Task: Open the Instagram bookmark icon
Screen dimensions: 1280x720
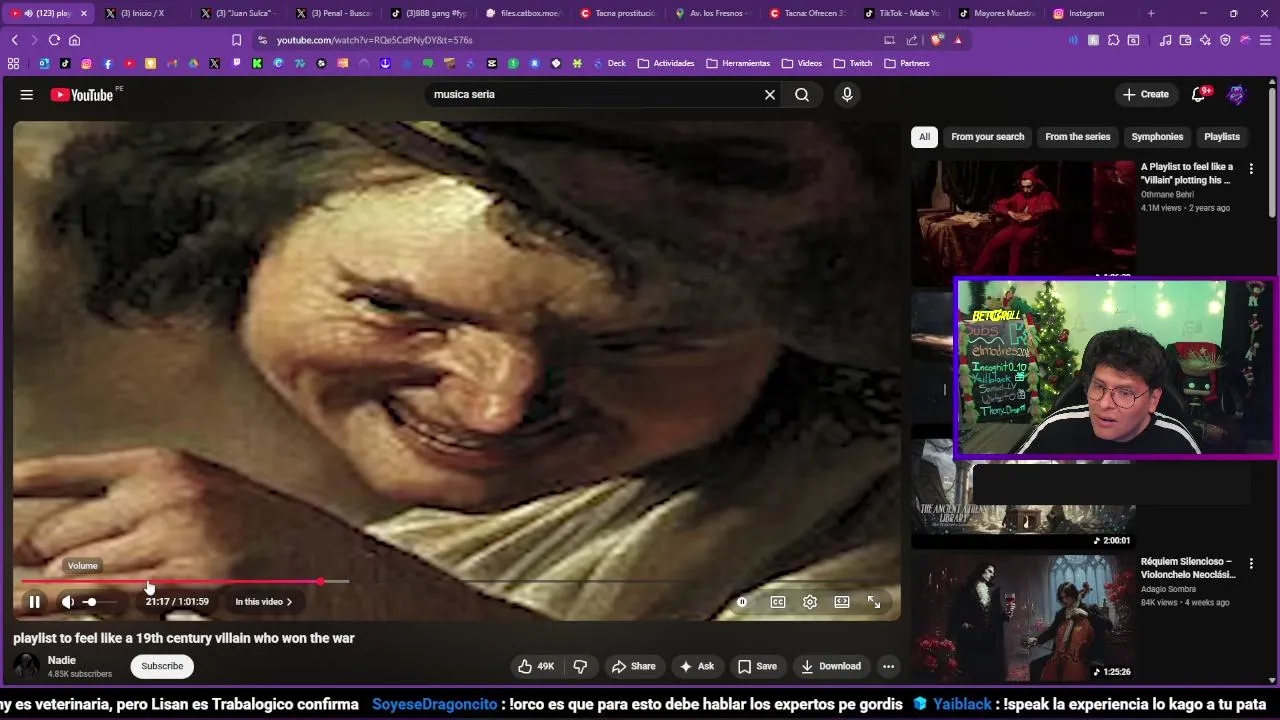Action: click(x=86, y=63)
